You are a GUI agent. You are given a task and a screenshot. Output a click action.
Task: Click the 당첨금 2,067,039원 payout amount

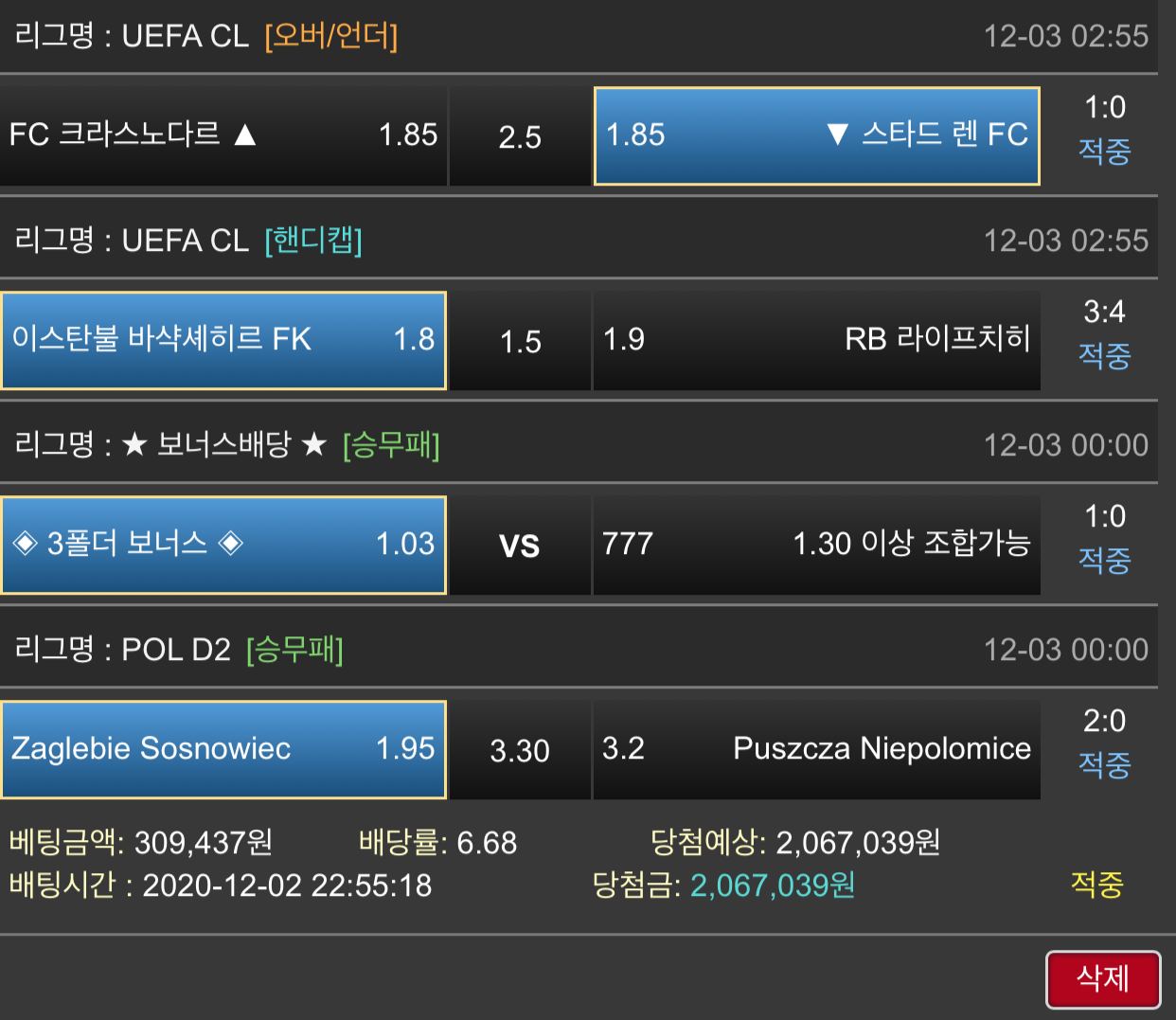[x=773, y=886]
